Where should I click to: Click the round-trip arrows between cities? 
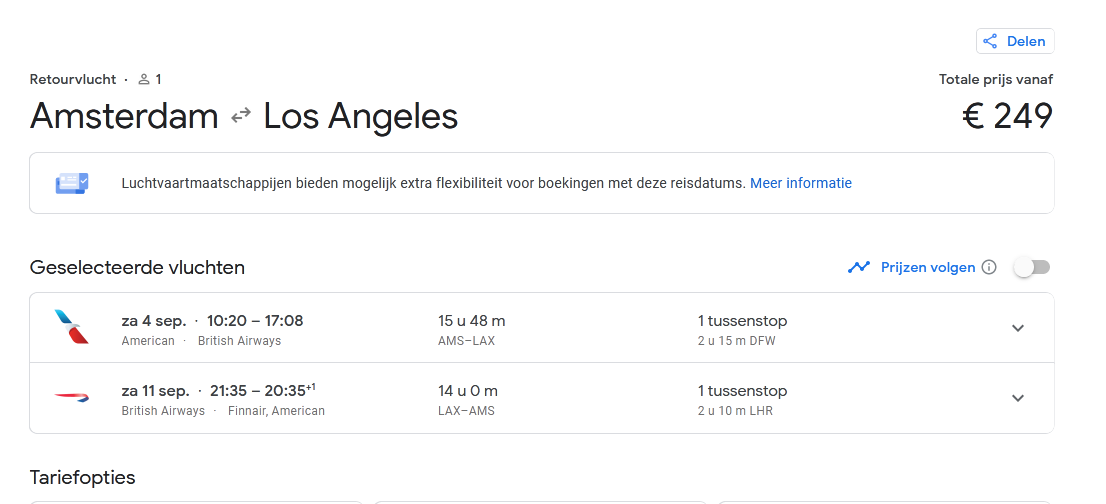241,116
